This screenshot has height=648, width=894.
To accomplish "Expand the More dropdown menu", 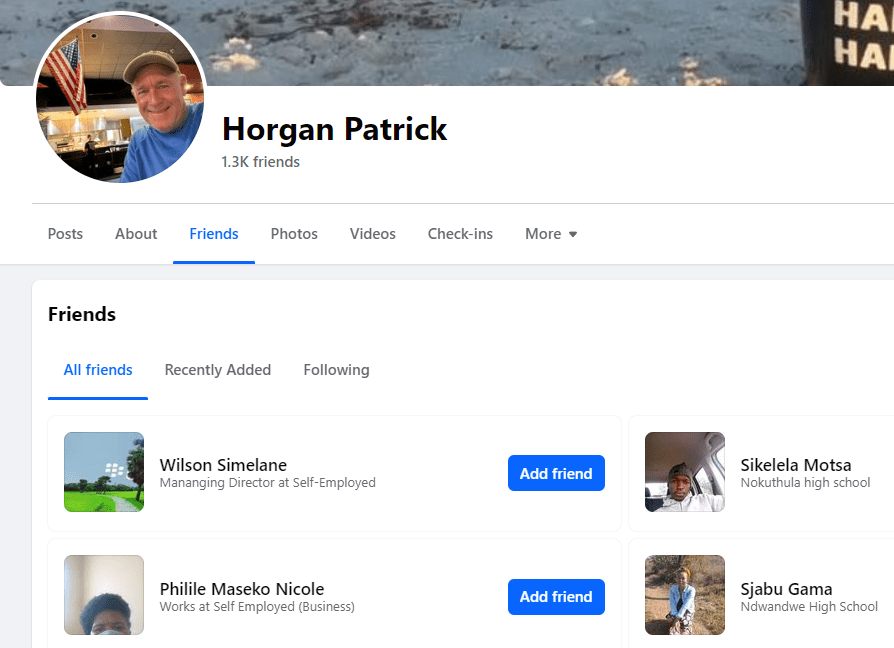I will [x=551, y=234].
